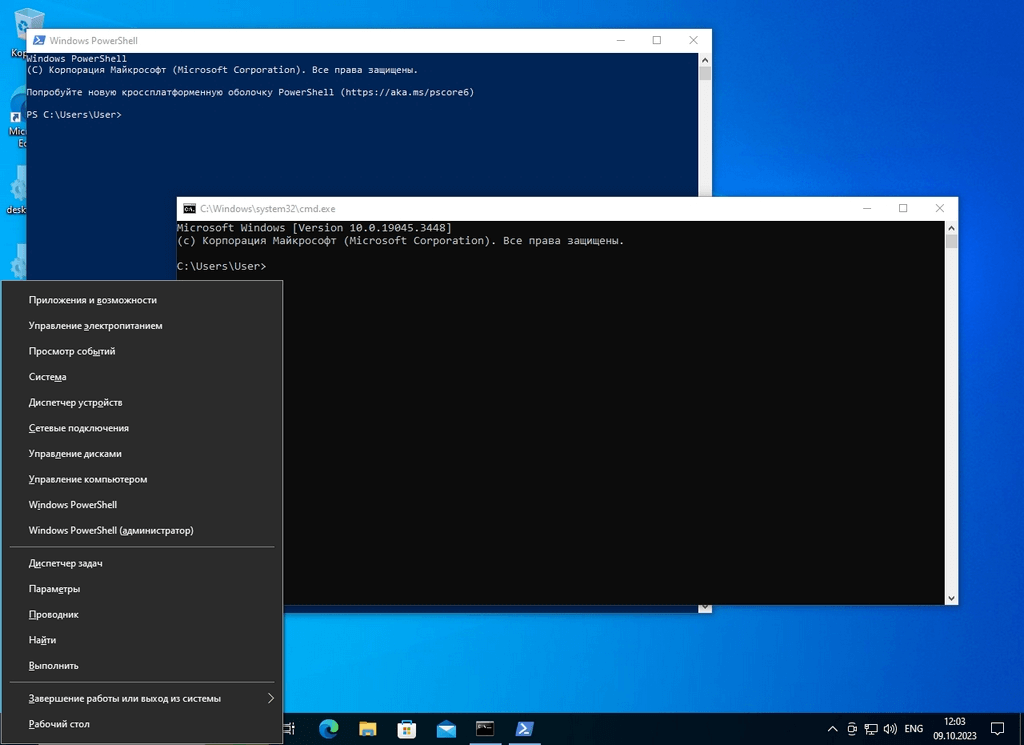The width and height of the screenshot is (1024, 745).
Task: Select Управление электропитанием menu entry
Action: [142, 325]
